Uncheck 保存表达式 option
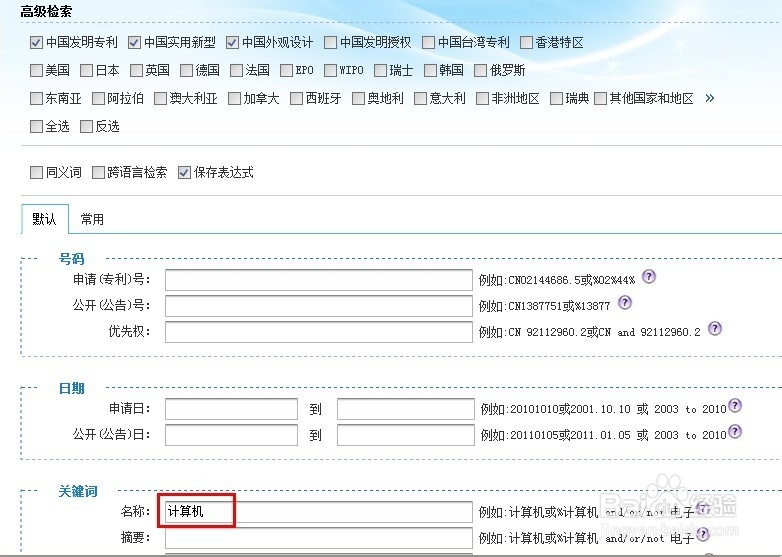The image size is (782, 557). [x=184, y=173]
